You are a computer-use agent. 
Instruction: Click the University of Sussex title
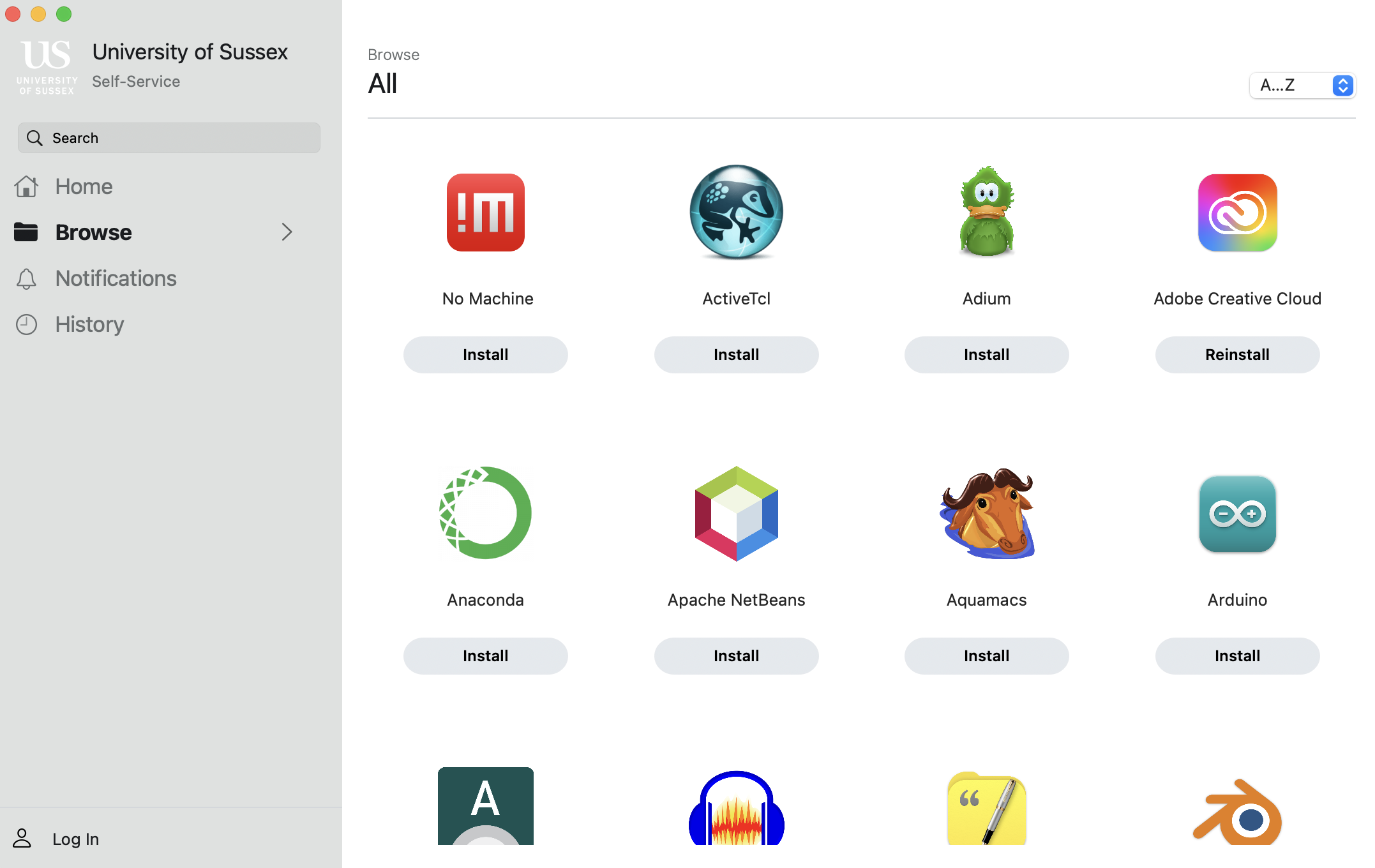190,52
